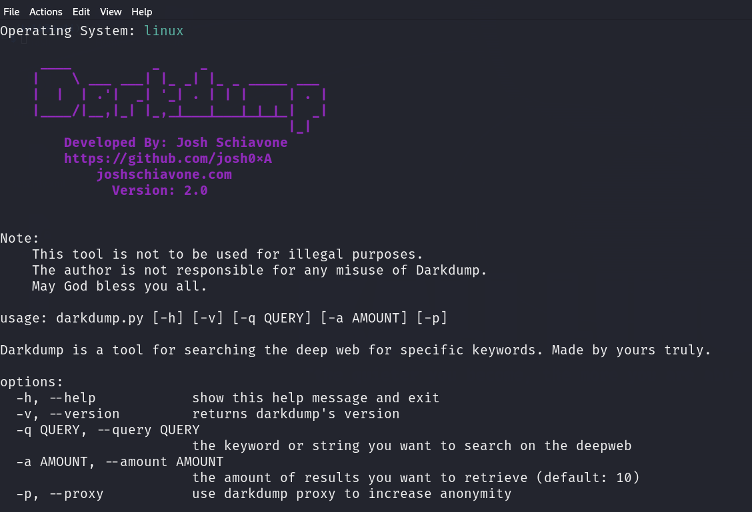Click the 'Note:' heading in terminal

[x=20, y=238]
